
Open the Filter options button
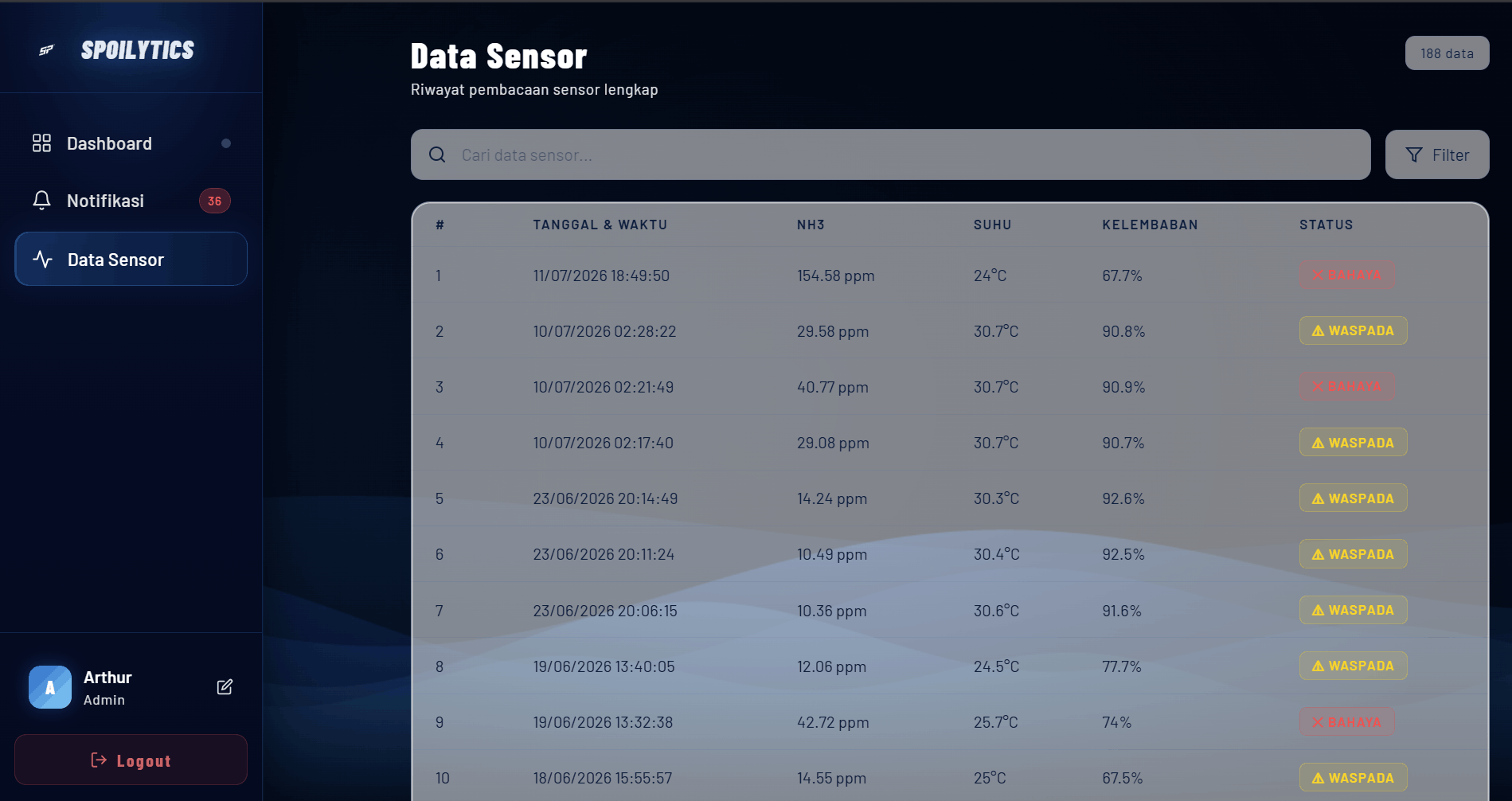click(1437, 154)
